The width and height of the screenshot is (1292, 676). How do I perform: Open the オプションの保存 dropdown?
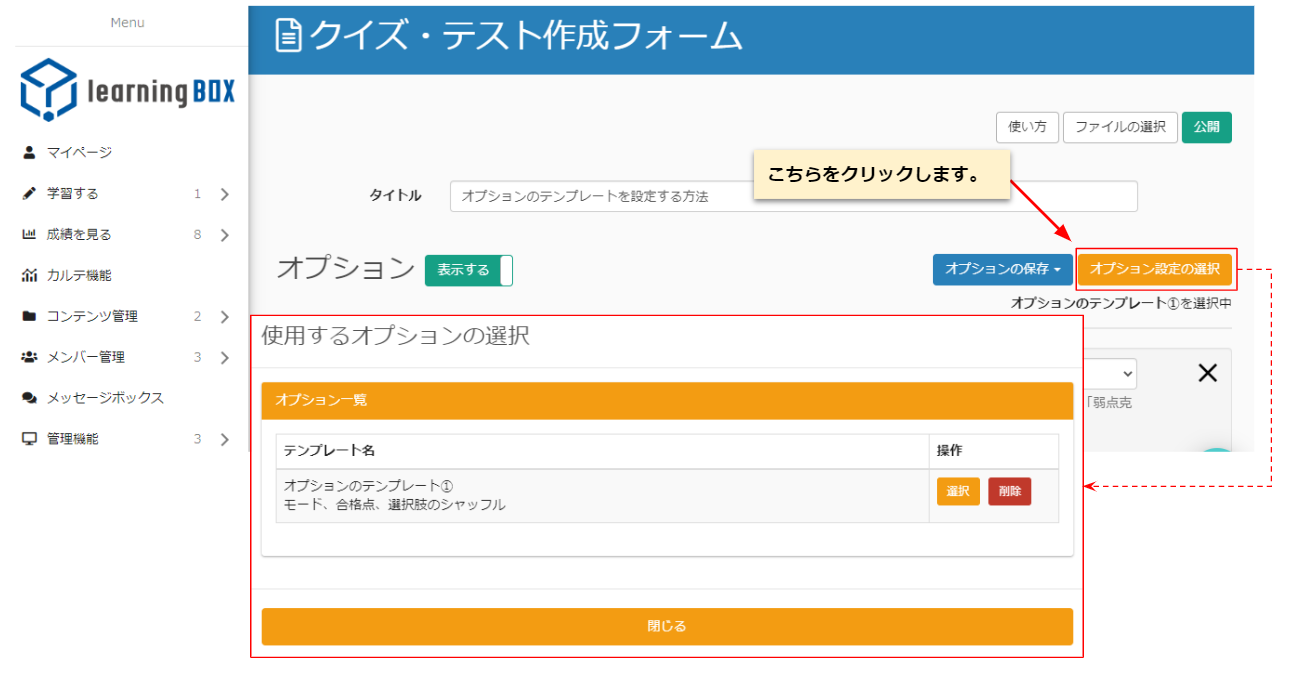(1002, 269)
